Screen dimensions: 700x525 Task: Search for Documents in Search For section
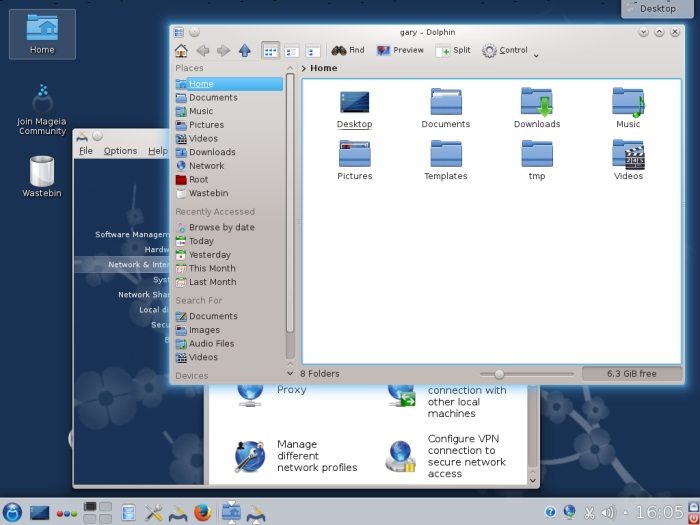[x=229, y=316]
